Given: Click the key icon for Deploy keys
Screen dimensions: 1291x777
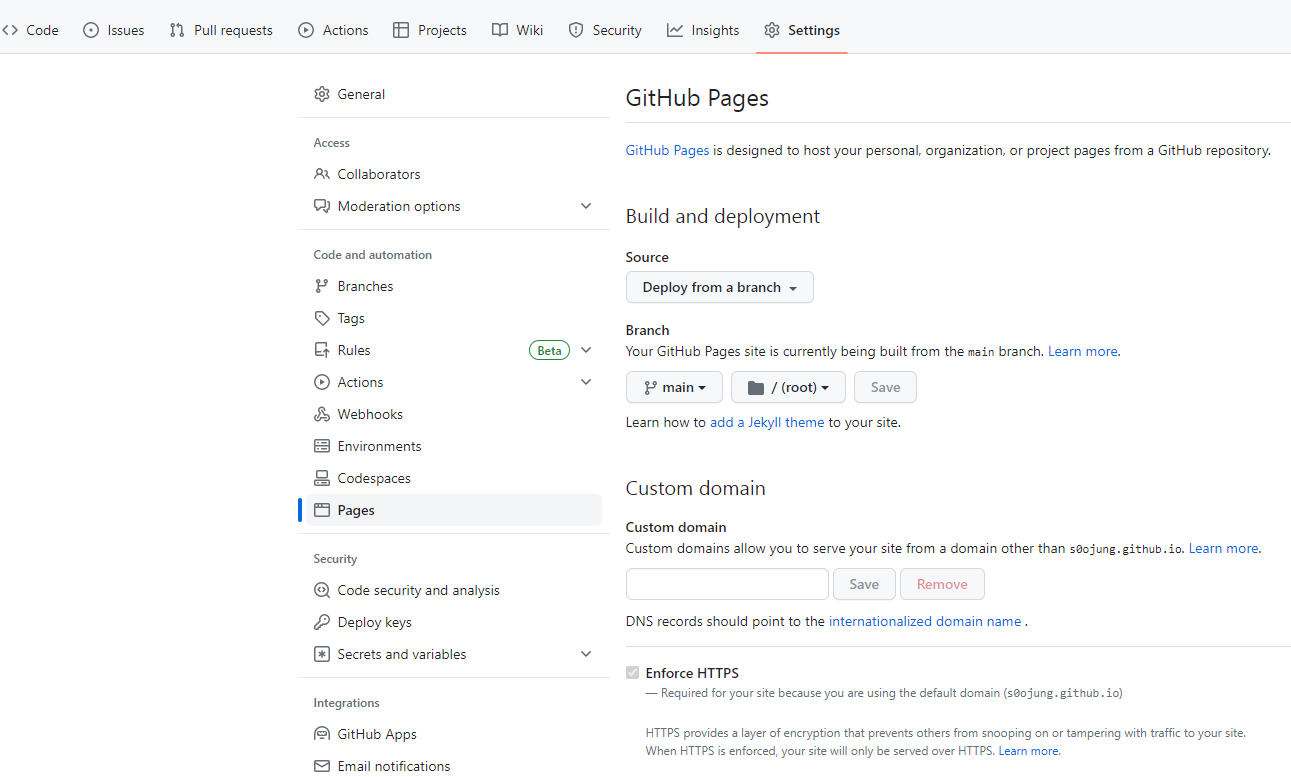Looking at the screenshot, I should (x=322, y=622).
